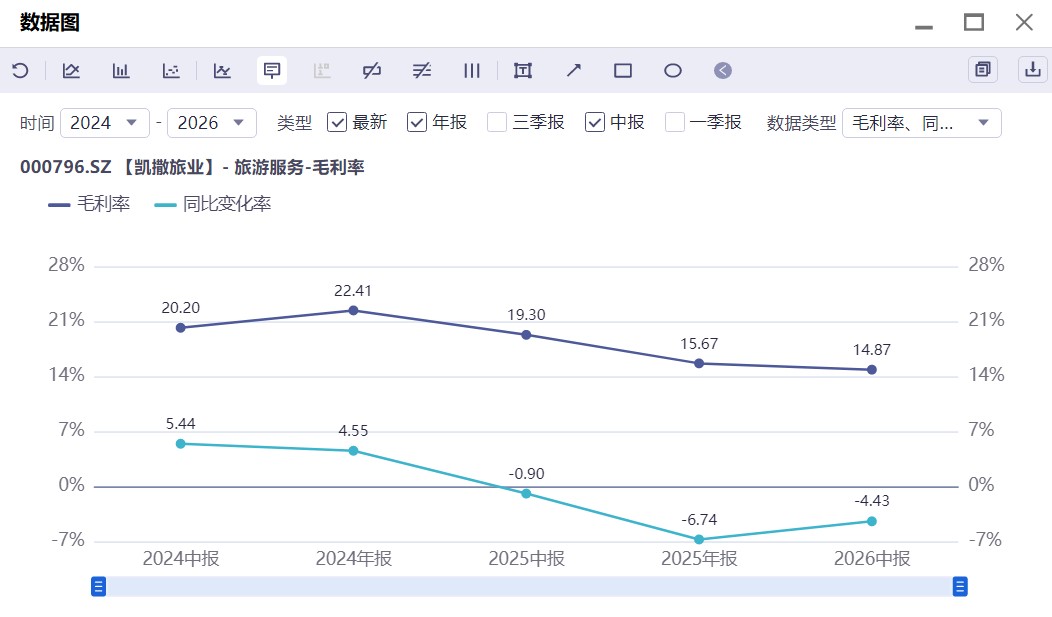1052x617 pixels.
Task: Enable the 三季报 checkbox
Action: coord(496,122)
